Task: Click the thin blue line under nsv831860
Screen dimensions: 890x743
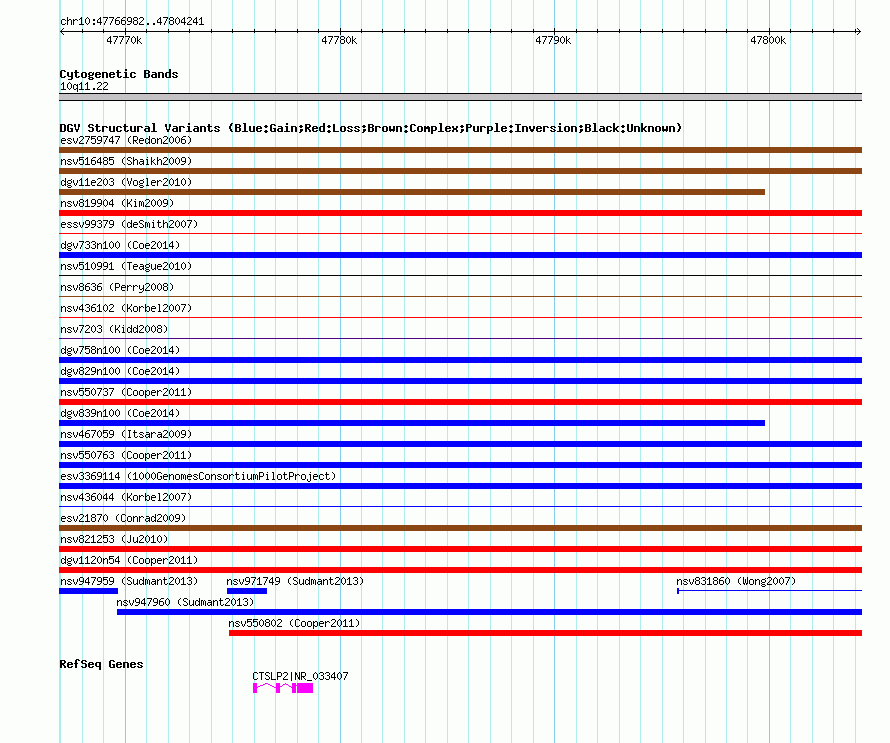Action: tap(770, 591)
